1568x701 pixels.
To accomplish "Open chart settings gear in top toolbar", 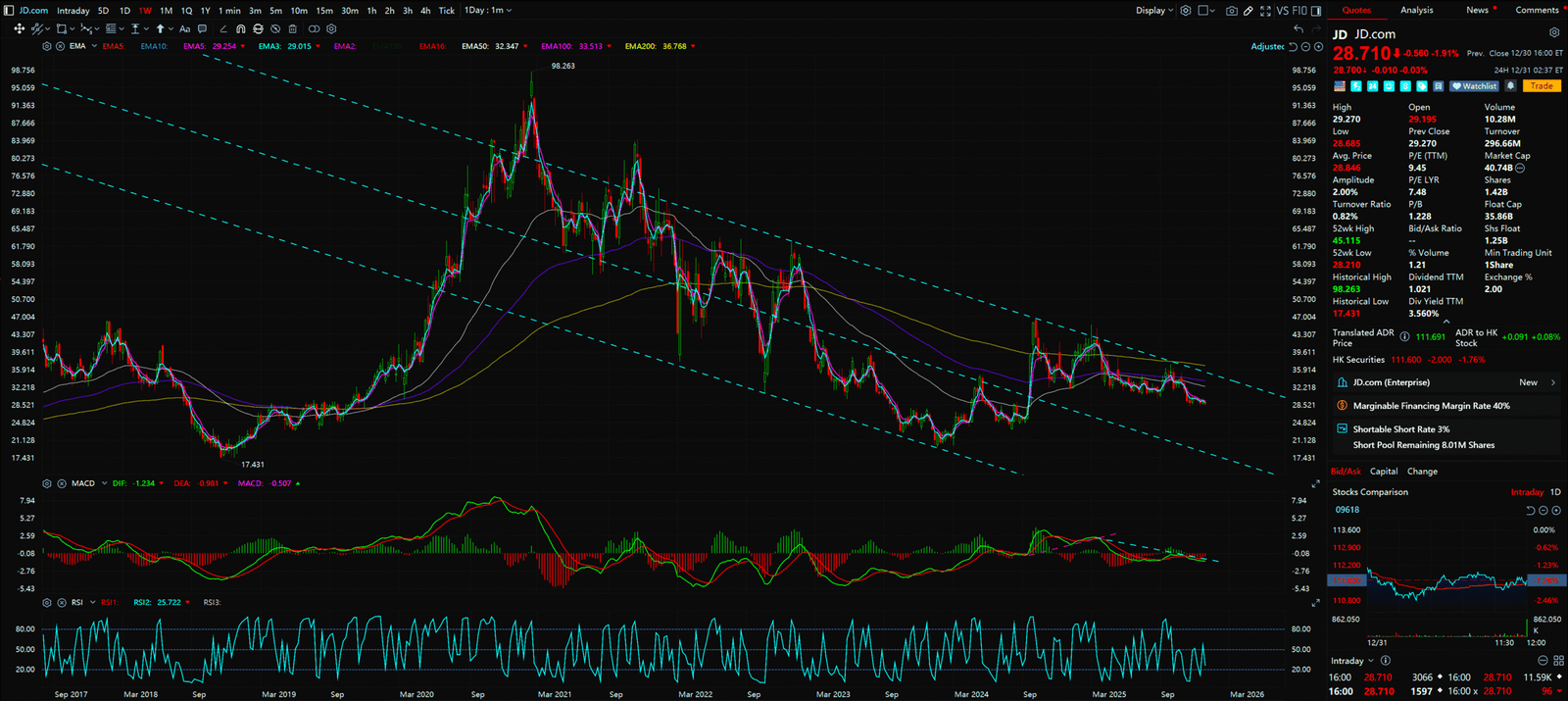I will 1186,11.
